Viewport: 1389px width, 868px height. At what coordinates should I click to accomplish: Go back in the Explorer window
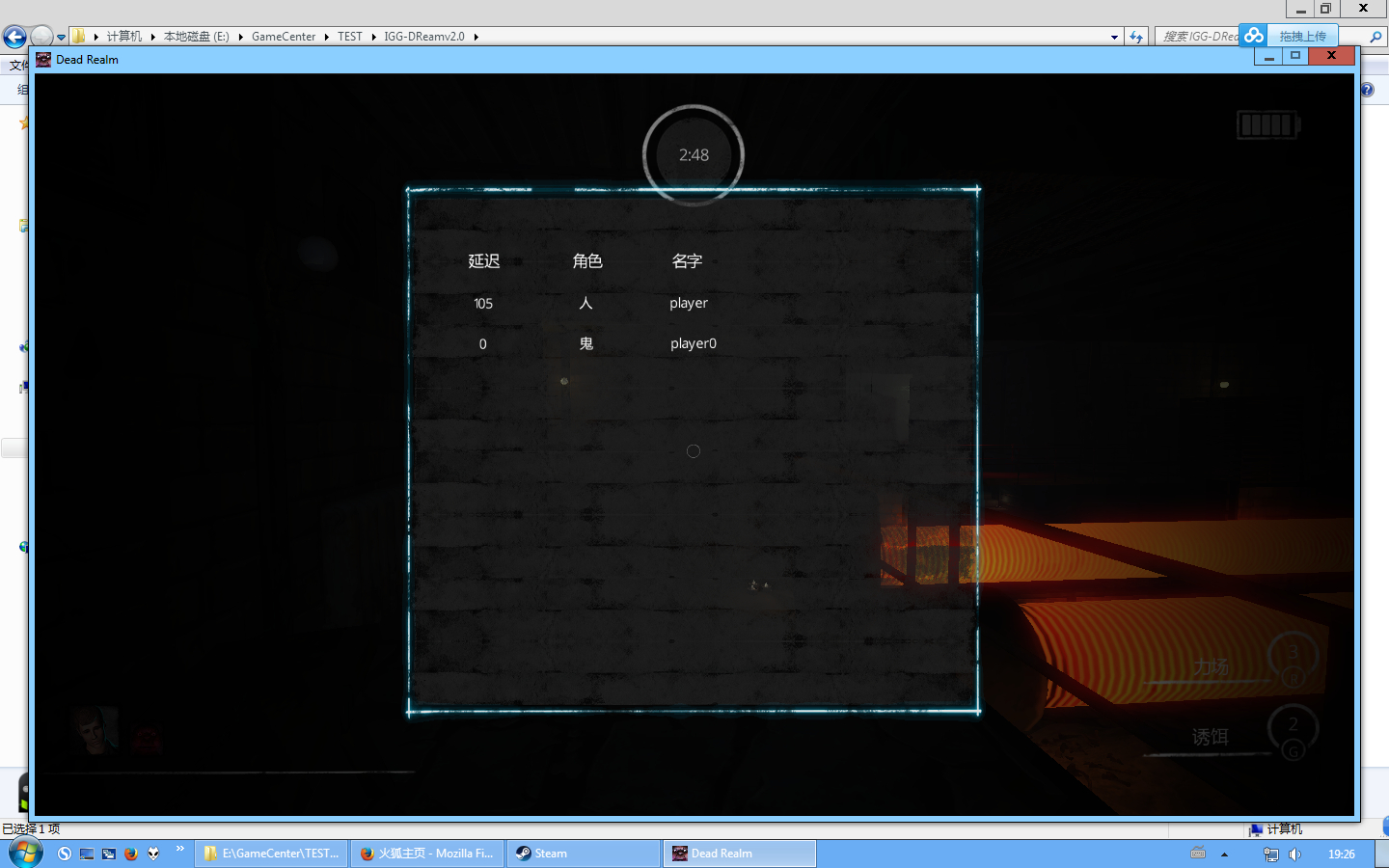tap(14, 37)
